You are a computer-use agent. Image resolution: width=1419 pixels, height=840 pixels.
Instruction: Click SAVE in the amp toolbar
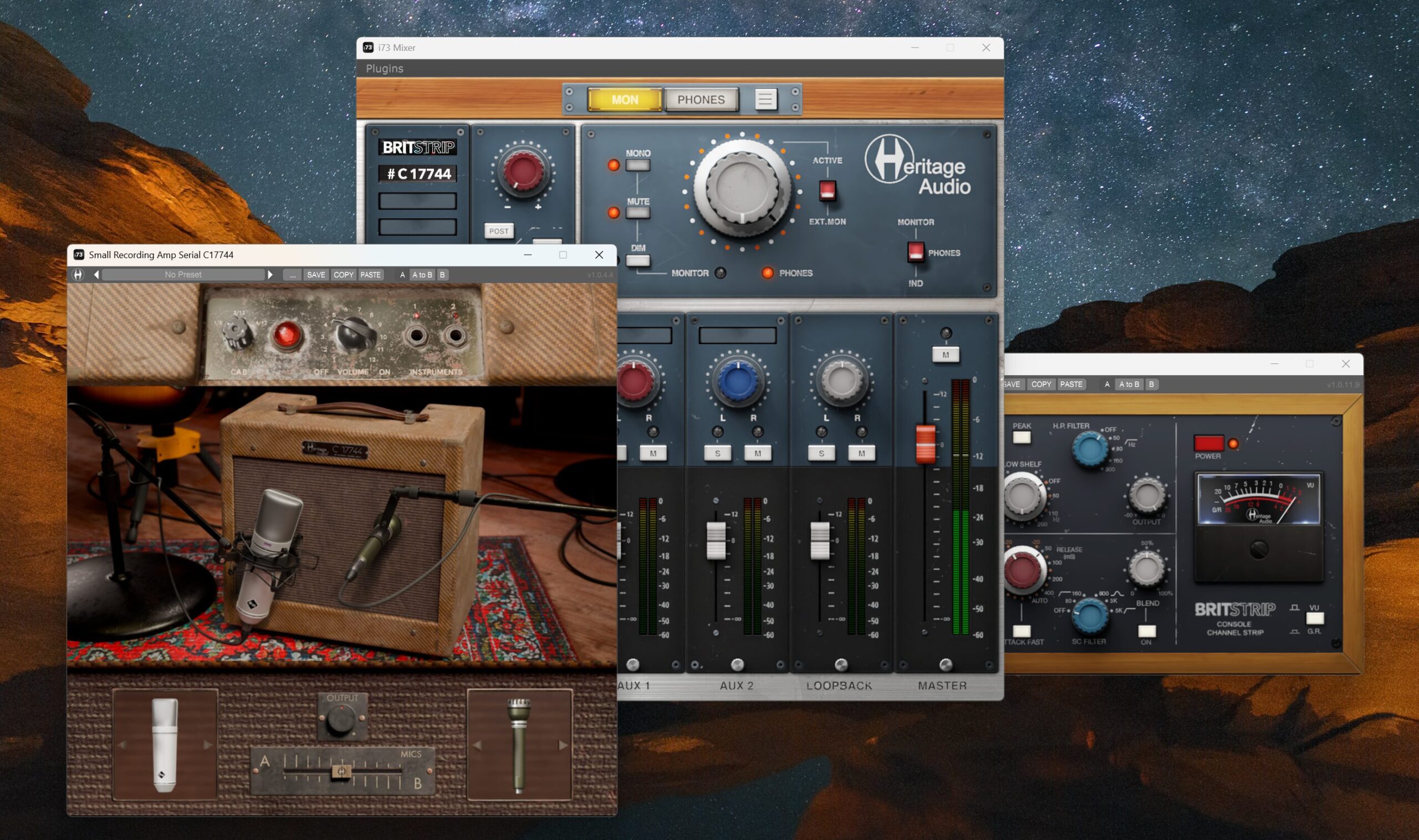pos(316,274)
